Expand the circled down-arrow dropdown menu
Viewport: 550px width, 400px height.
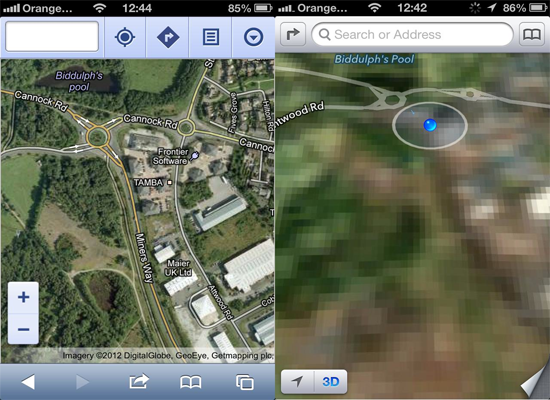point(253,37)
